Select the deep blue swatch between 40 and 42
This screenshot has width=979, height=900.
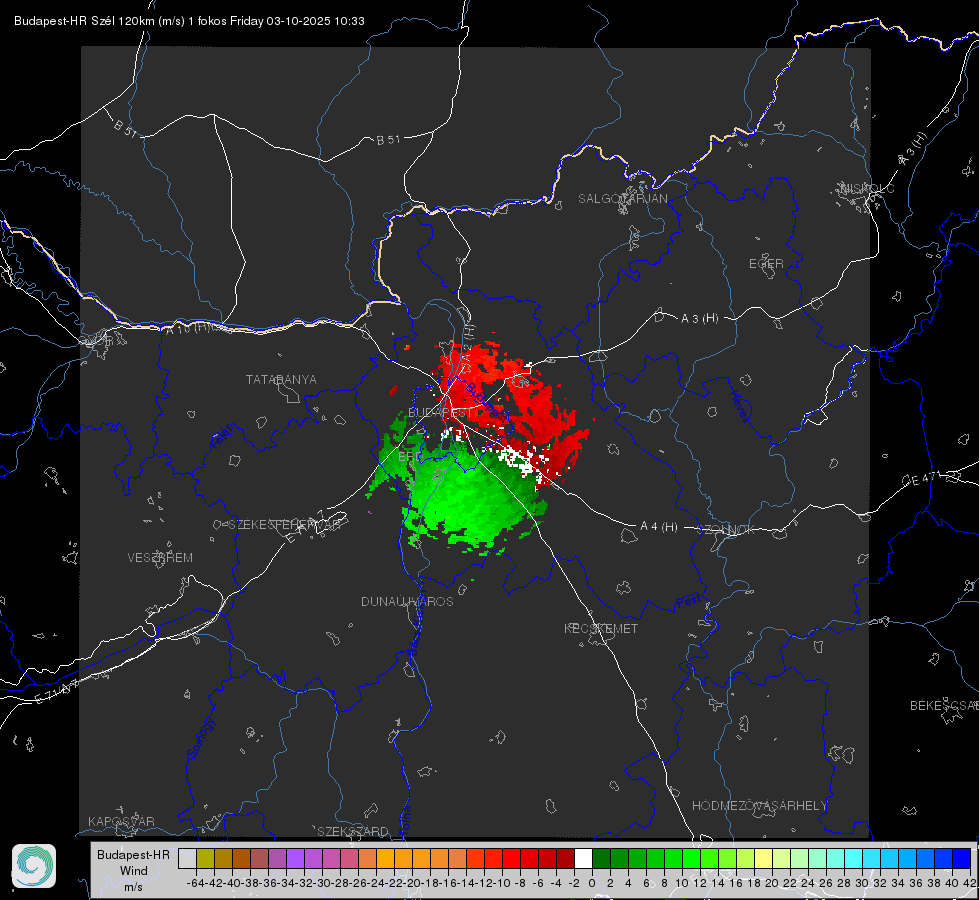(962, 858)
